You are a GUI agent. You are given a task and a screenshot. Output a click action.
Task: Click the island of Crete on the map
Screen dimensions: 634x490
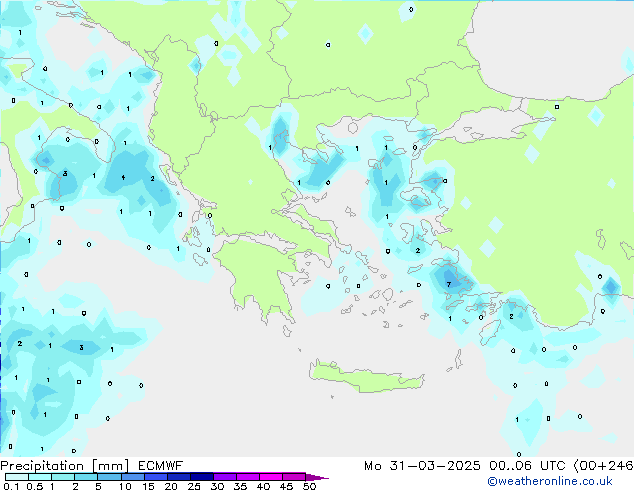click(x=367, y=378)
